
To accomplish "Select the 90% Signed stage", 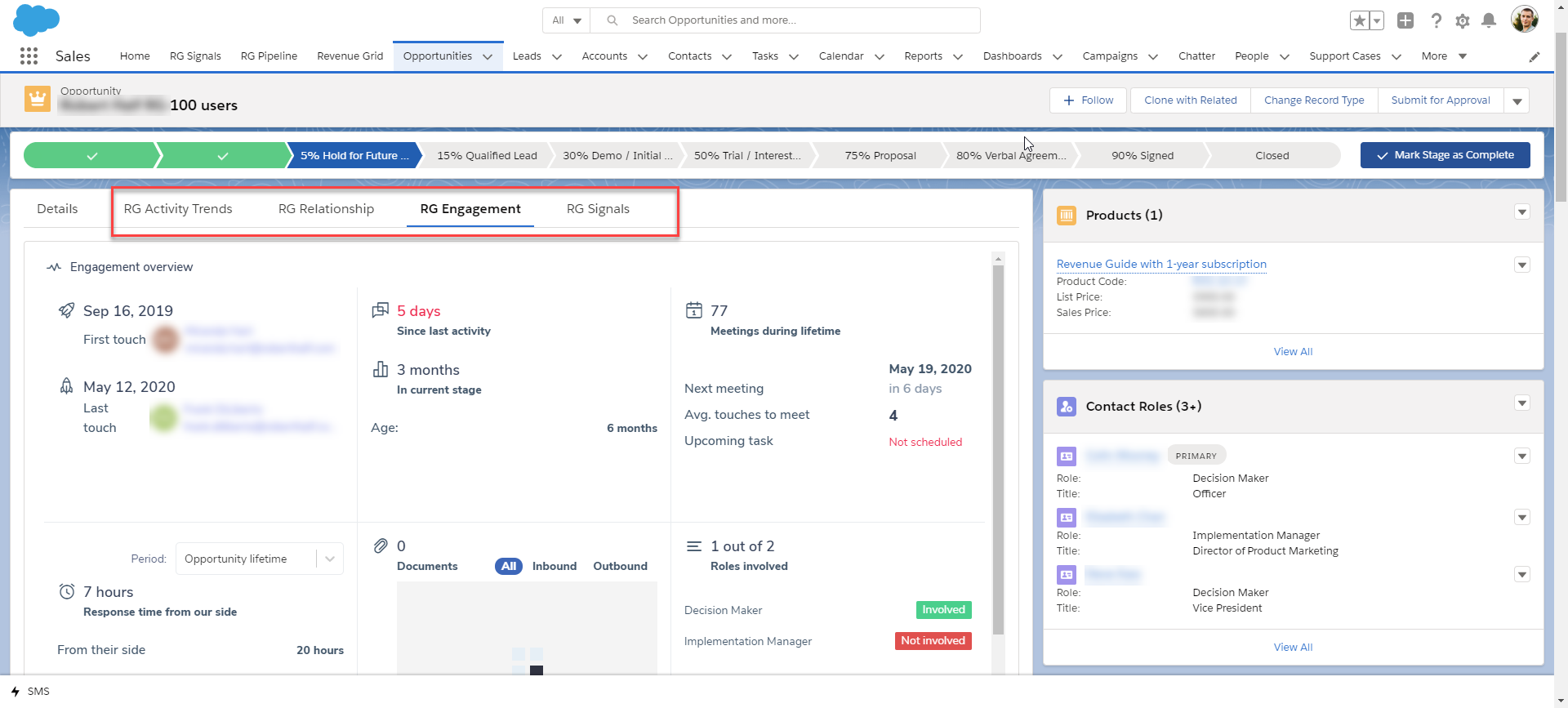I will tap(1143, 155).
